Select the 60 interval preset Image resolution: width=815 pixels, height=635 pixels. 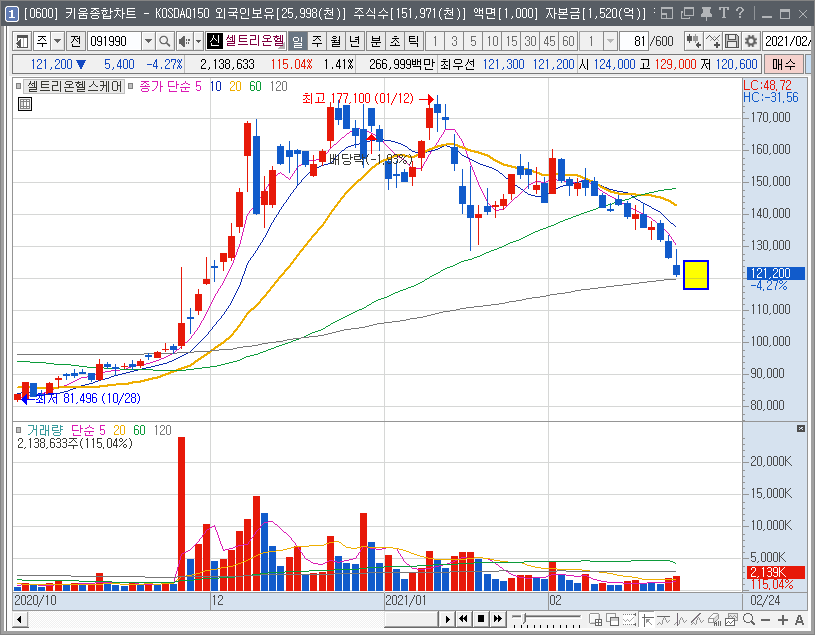(568, 41)
